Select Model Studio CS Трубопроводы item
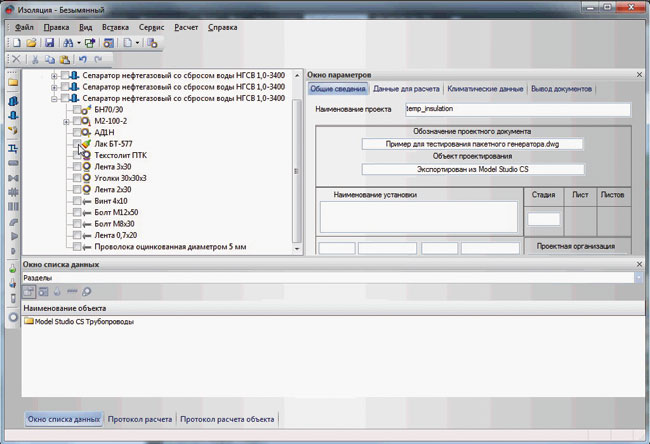Viewport: 650px width, 444px height. click(83, 322)
